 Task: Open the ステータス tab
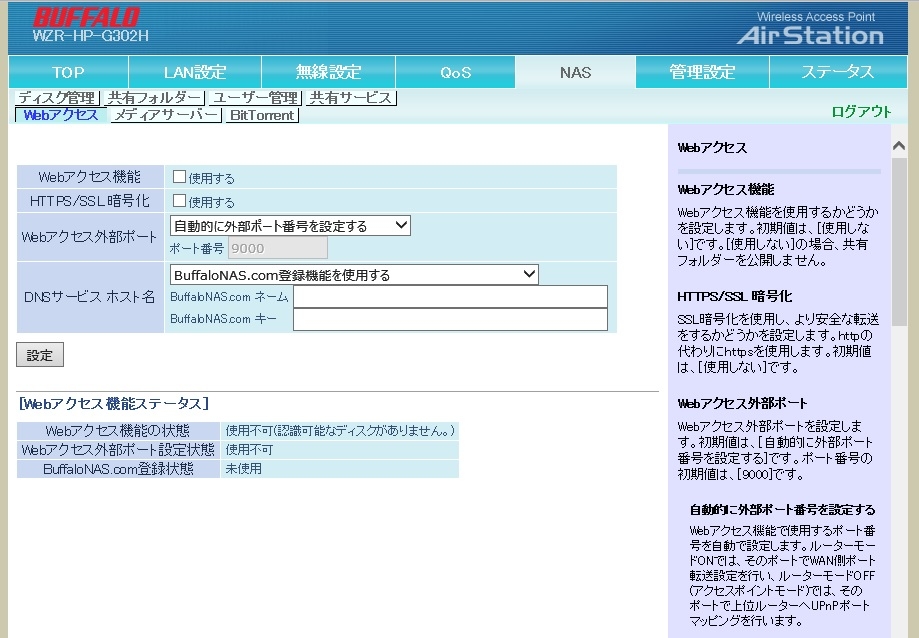tap(838, 72)
